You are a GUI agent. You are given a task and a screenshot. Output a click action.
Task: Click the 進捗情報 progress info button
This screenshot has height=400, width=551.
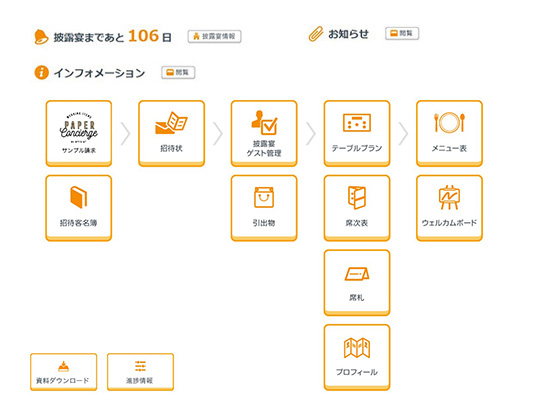click(x=140, y=372)
